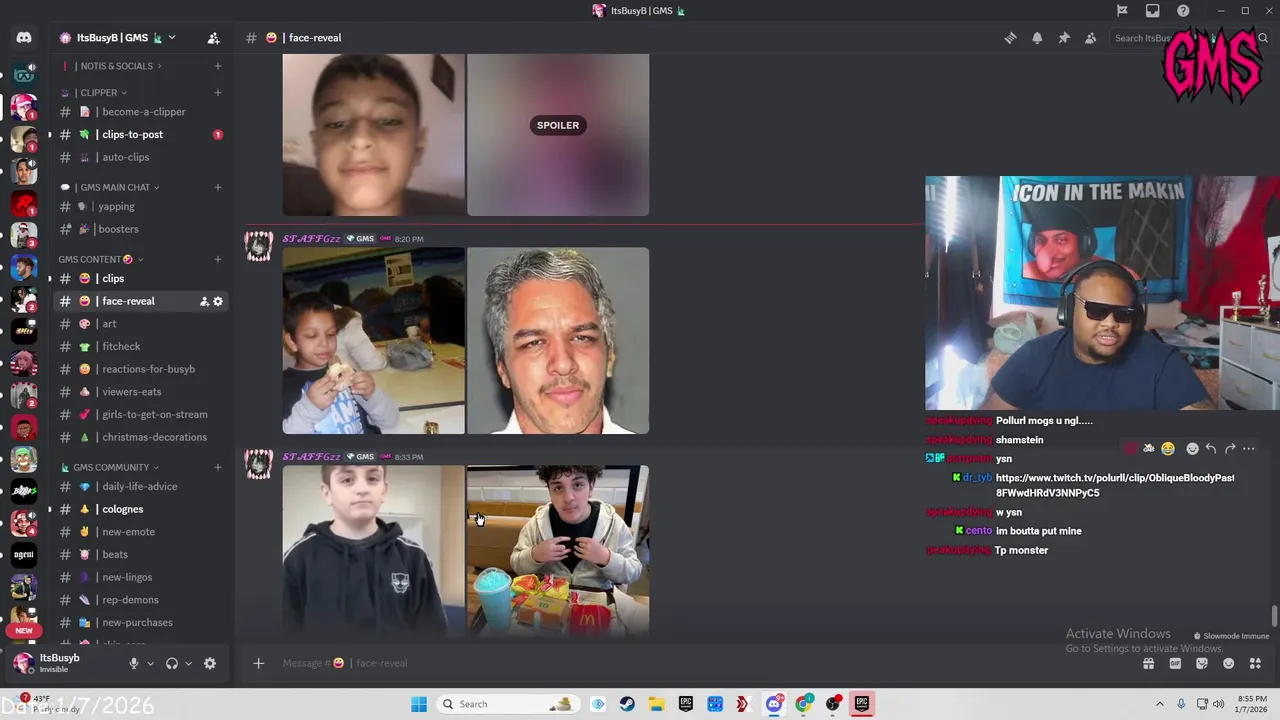This screenshot has height=720, width=1280.
Task: Click the twitch.tv clip link in chat
Action: tap(1115, 485)
